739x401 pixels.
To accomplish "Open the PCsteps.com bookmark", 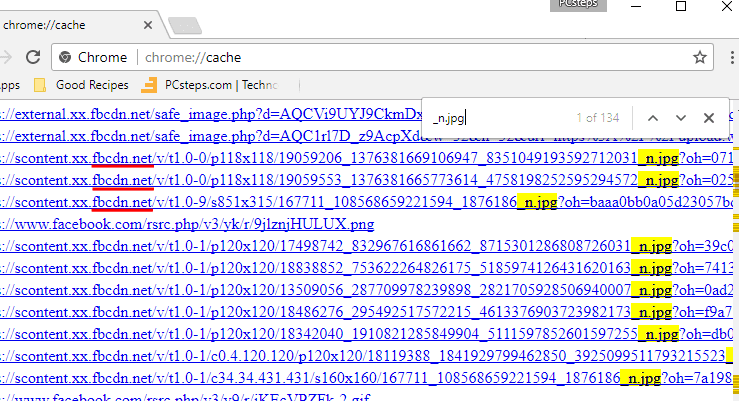I will tap(210, 85).
